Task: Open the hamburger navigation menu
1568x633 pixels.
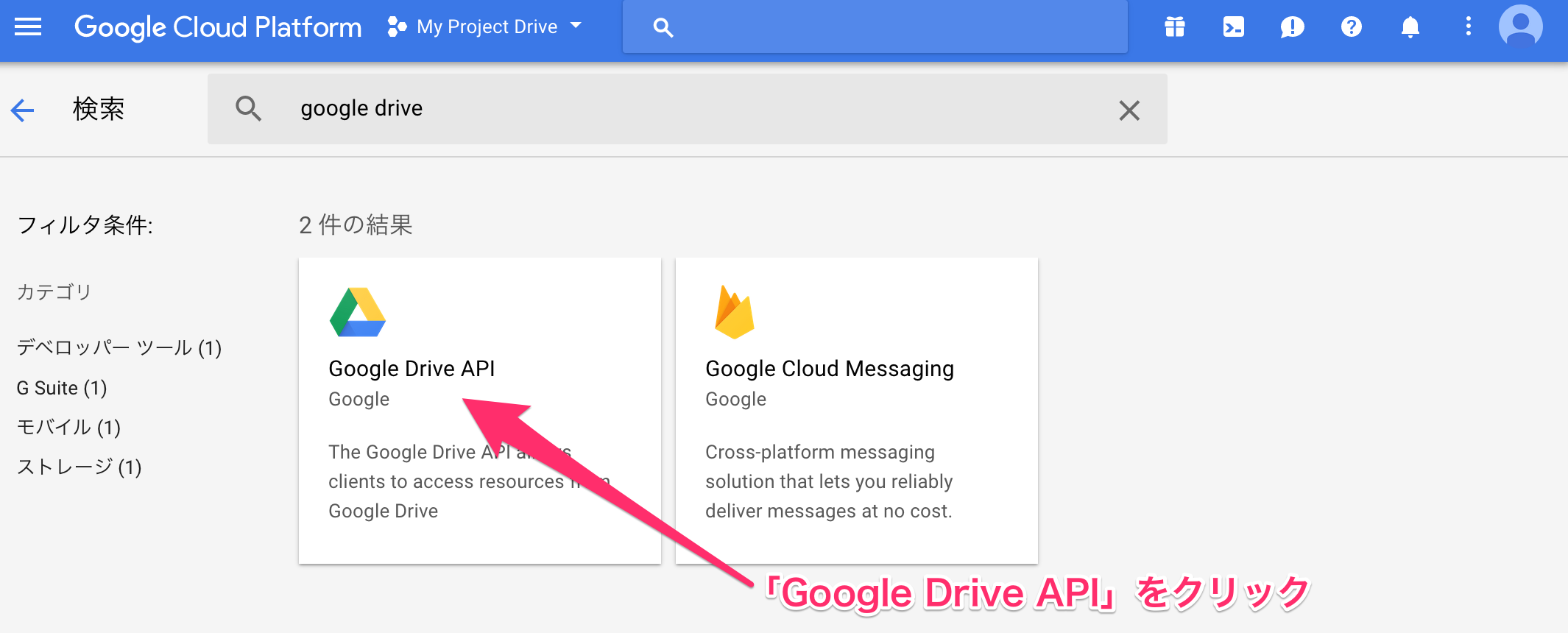Action: (28, 27)
